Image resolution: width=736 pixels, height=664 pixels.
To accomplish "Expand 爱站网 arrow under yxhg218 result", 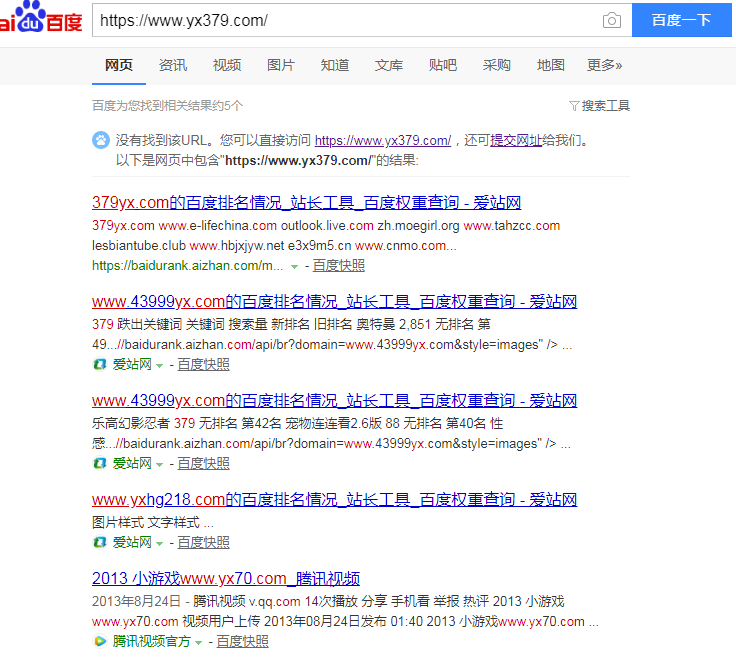I will point(159,544).
